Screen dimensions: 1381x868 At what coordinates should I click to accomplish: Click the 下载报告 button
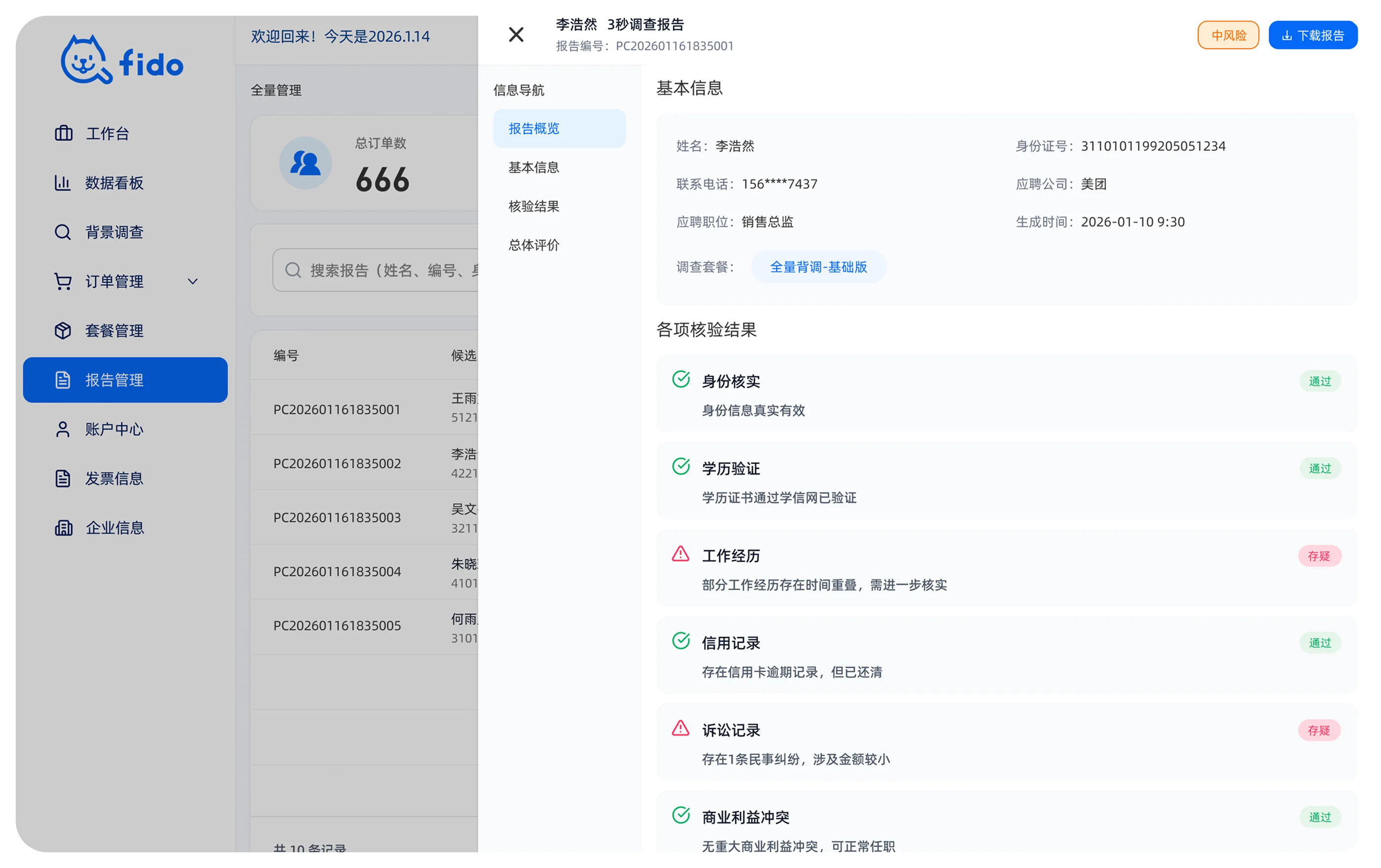pyautogui.click(x=1313, y=35)
